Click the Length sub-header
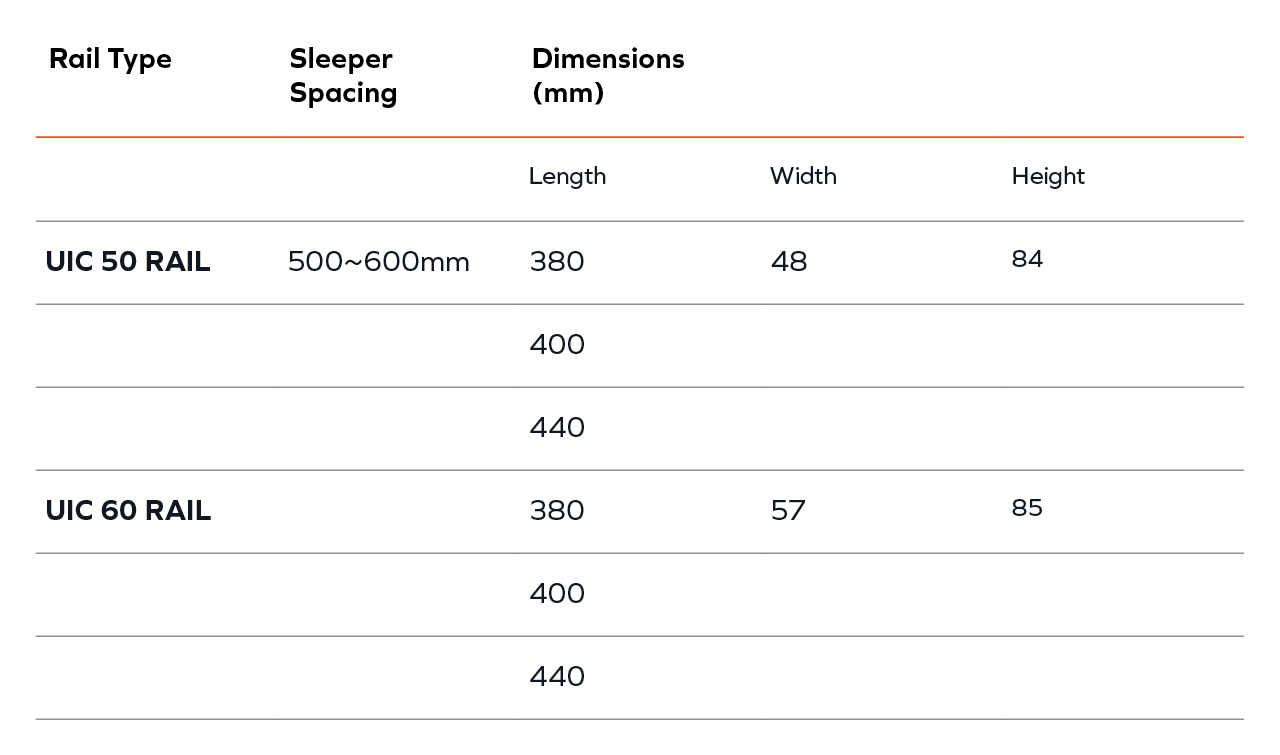The image size is (1280, 755). point(567,176)
